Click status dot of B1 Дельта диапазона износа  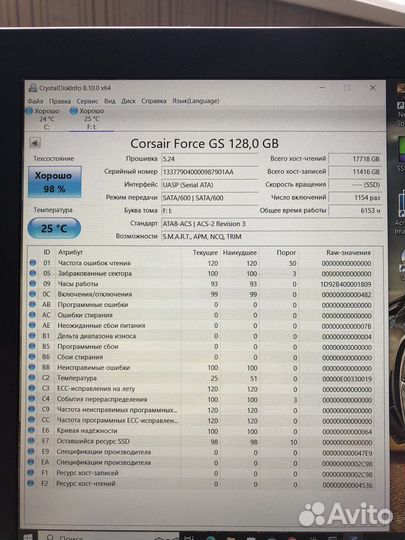click(32, 335)
